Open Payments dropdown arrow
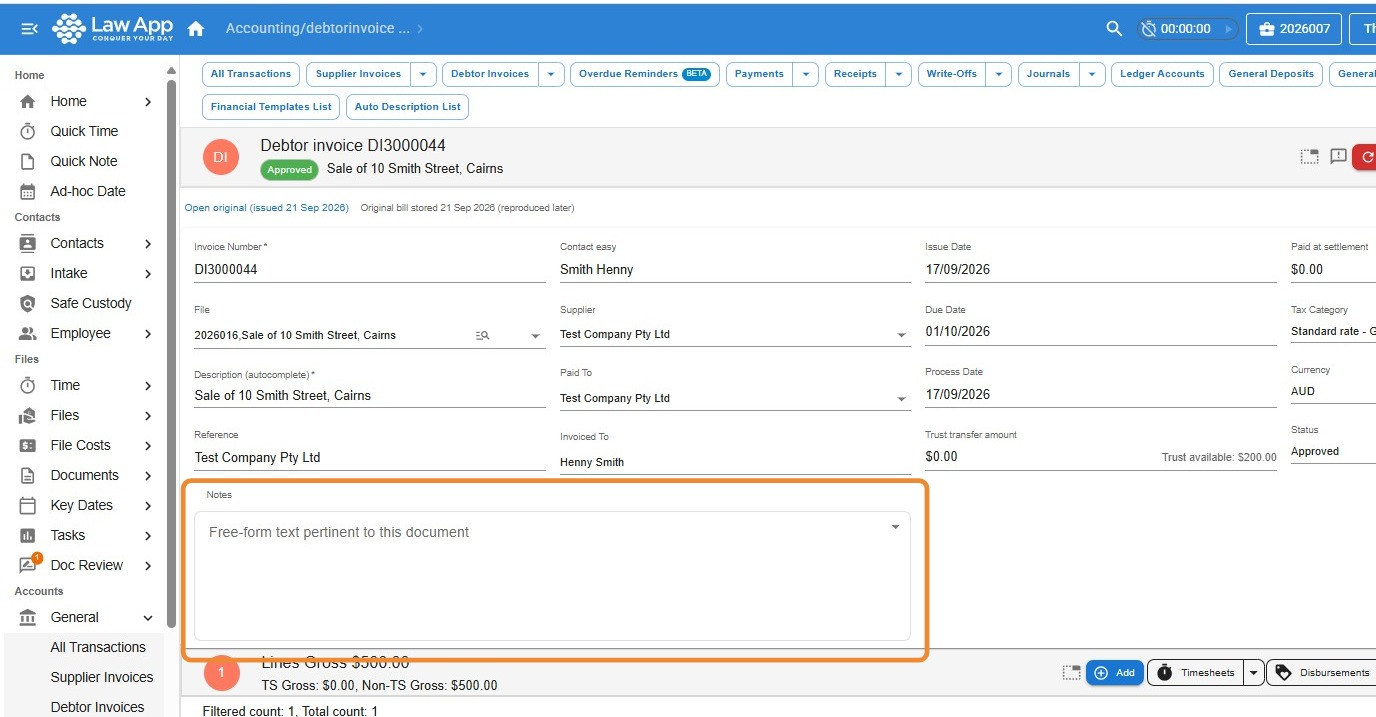 (806, 74)
